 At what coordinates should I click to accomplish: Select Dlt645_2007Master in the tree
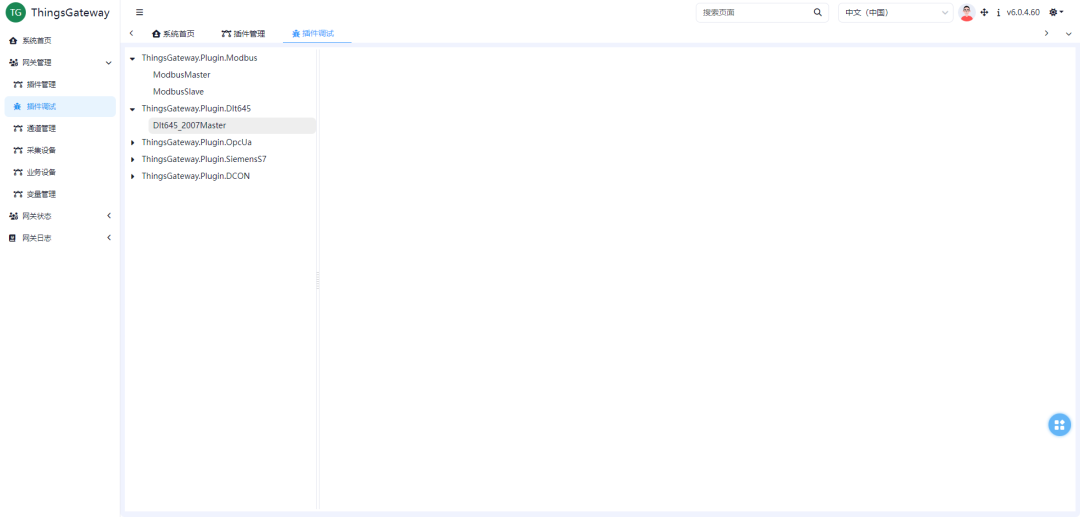232,125
